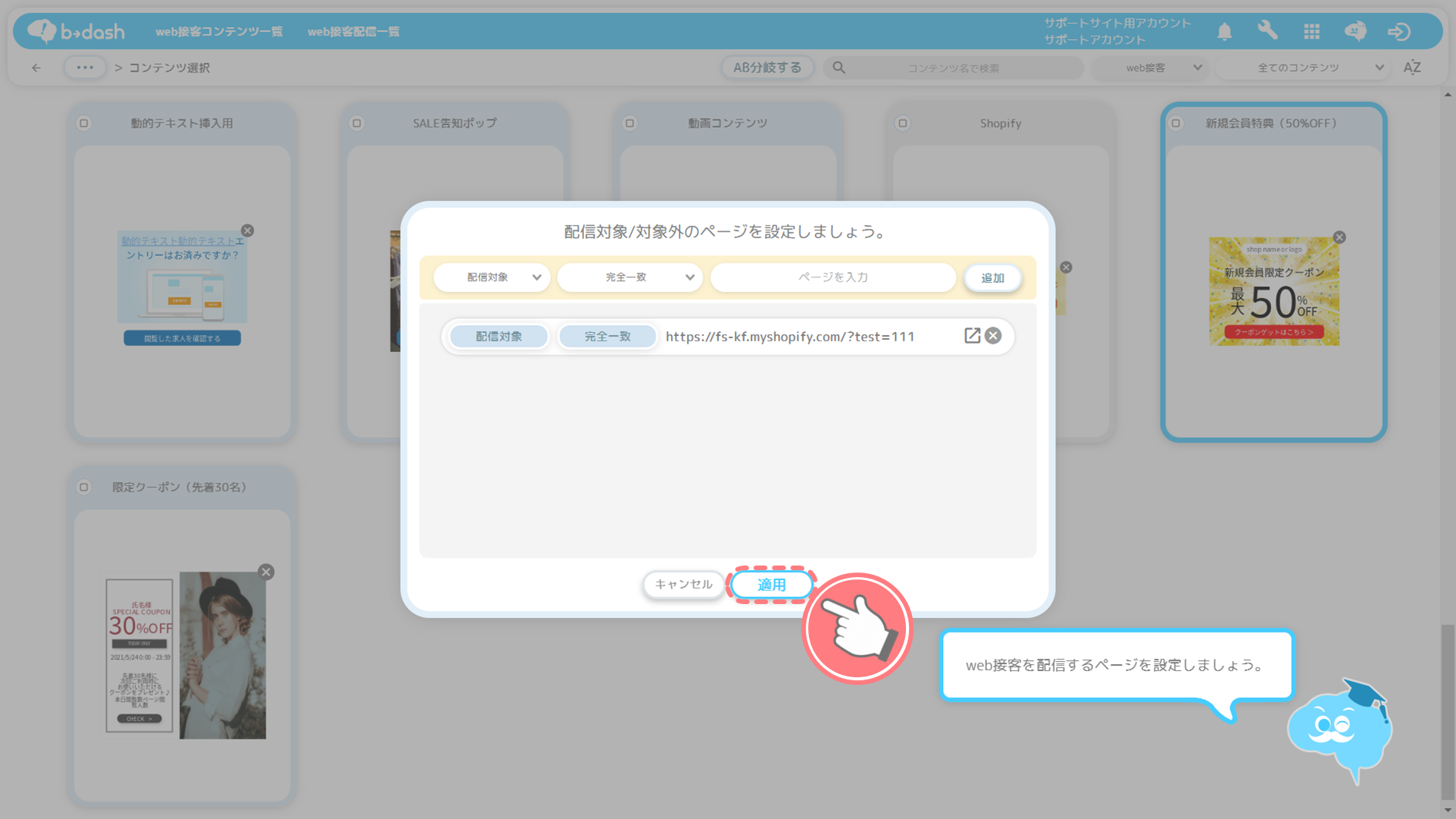Open the wrench settings icon
Image resolution: width=1456 pixels, height=819 pixels.
pyautogui.click(x=1267, y=31)
